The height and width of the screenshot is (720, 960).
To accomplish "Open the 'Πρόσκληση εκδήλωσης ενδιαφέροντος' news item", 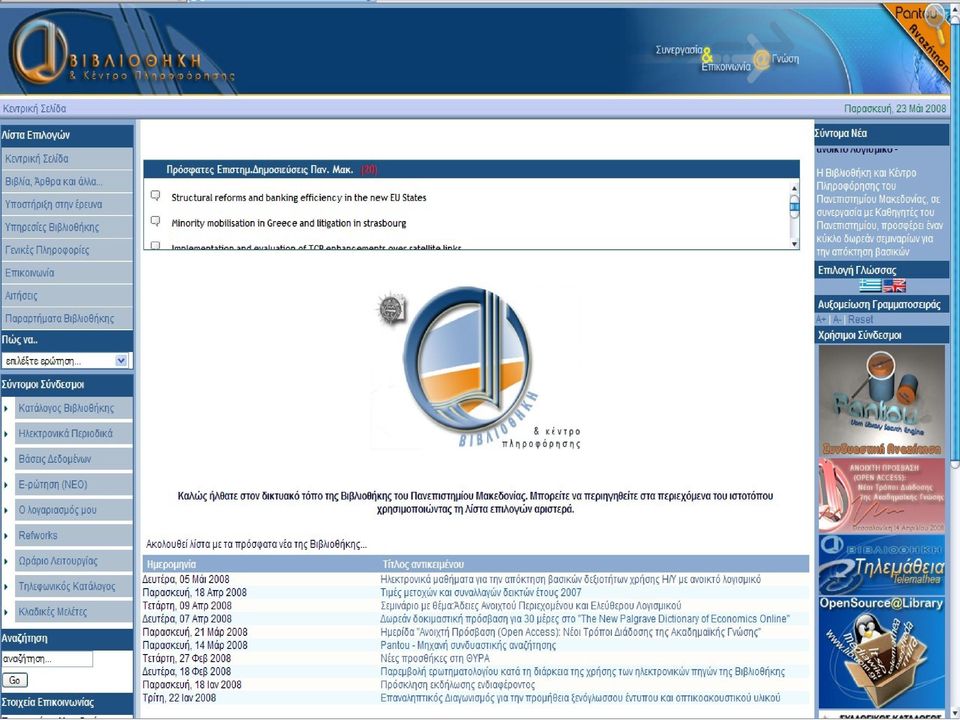I will (x=457, y=685).
